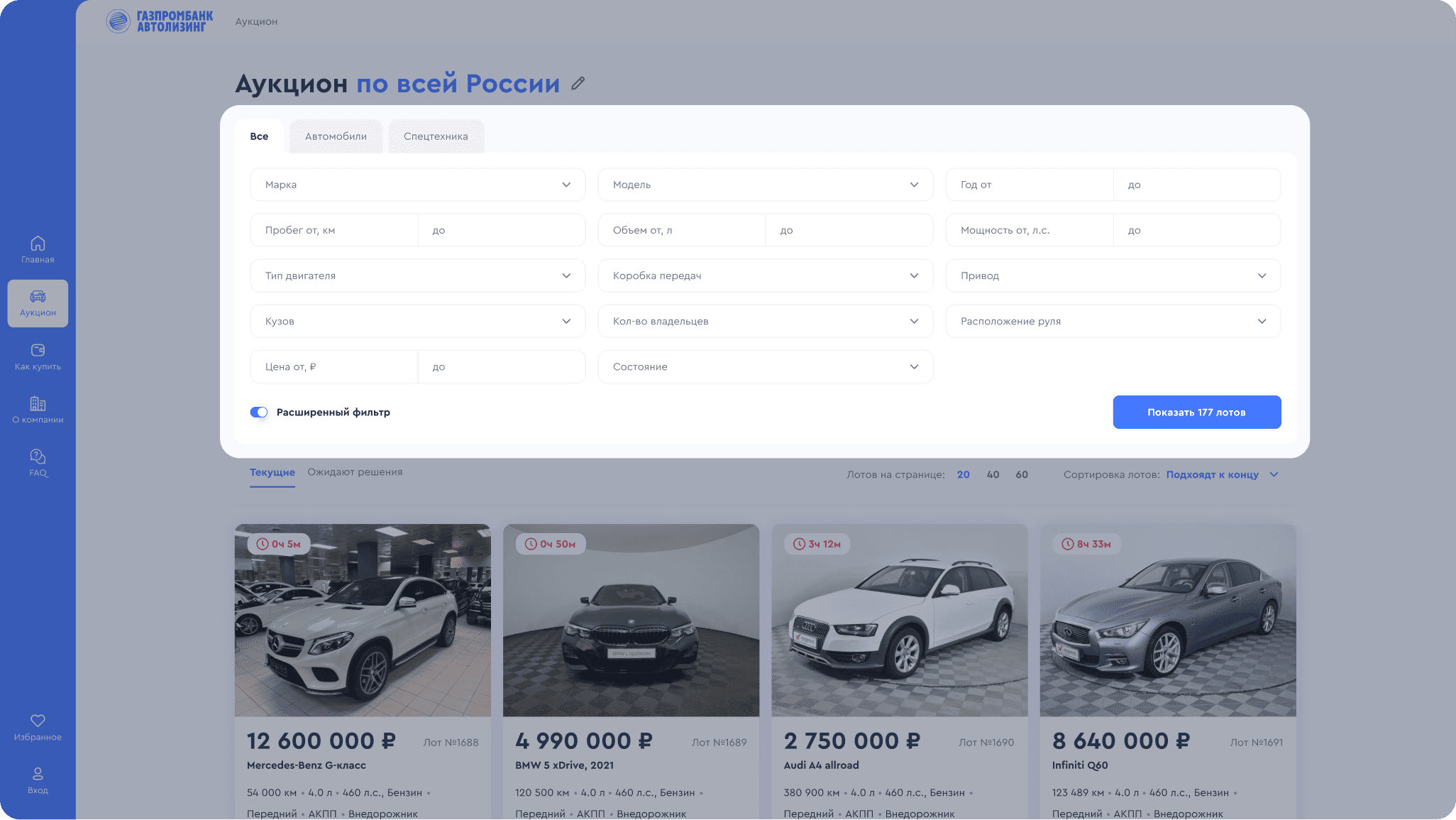Expand the Модель dropdown

766,185
